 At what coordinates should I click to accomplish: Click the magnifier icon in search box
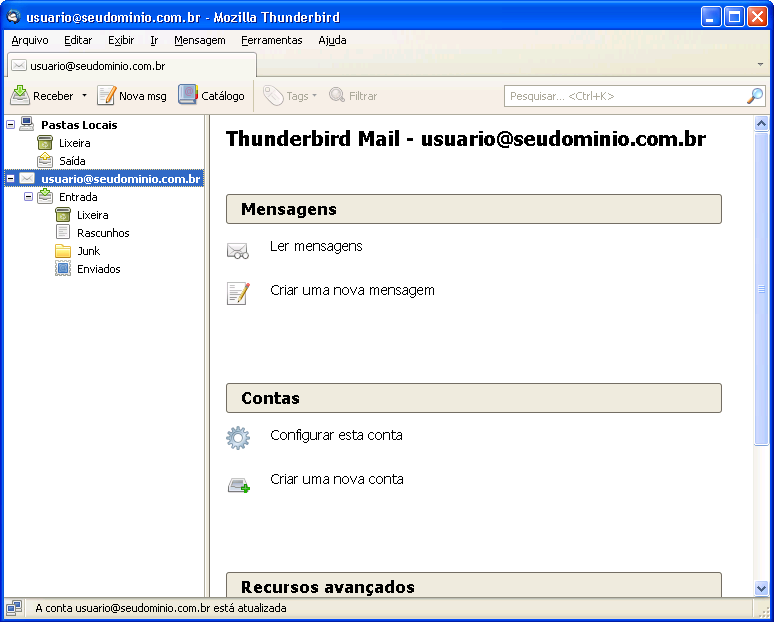(755, 96)
